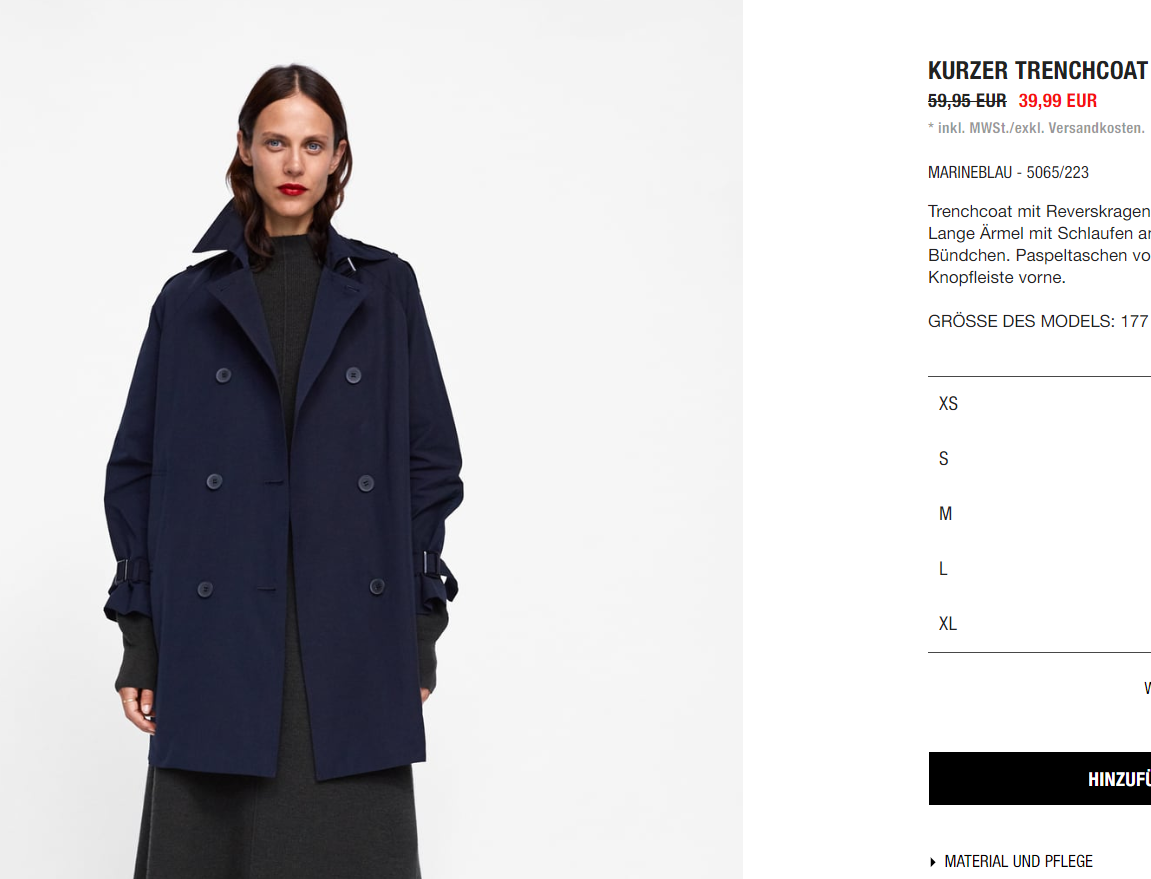1151x879 pixels.
Task: Choose size M
Action: [1039, 514]
